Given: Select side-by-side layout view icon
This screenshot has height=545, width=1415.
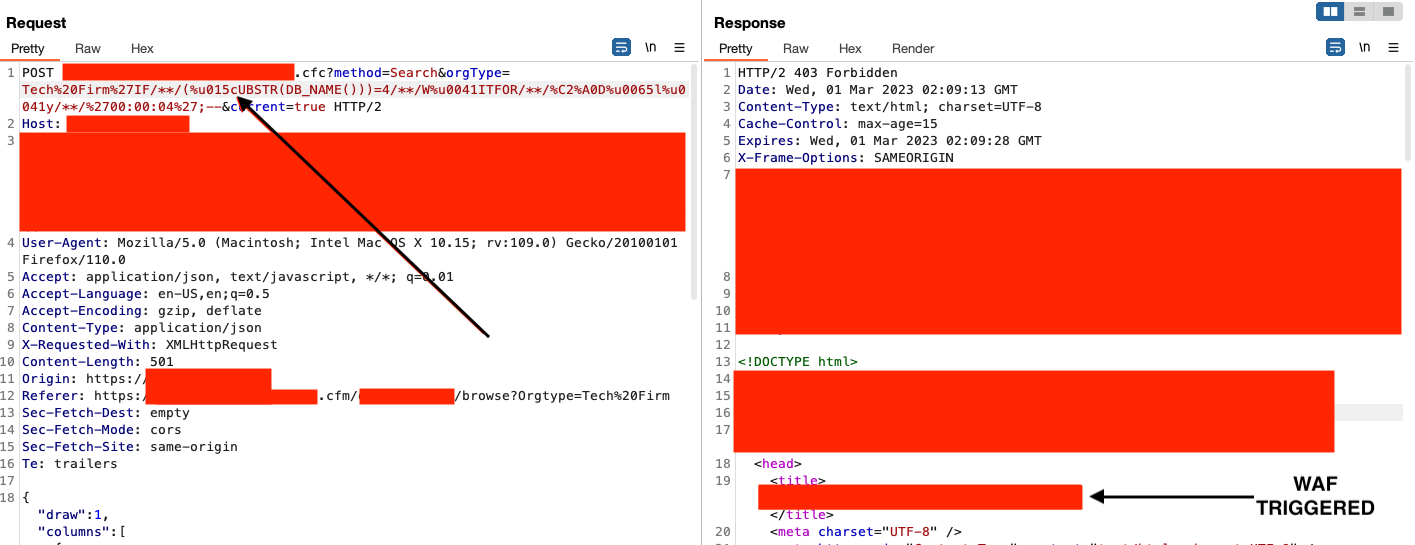Looking at the screenshot, I should point(1330,11).
